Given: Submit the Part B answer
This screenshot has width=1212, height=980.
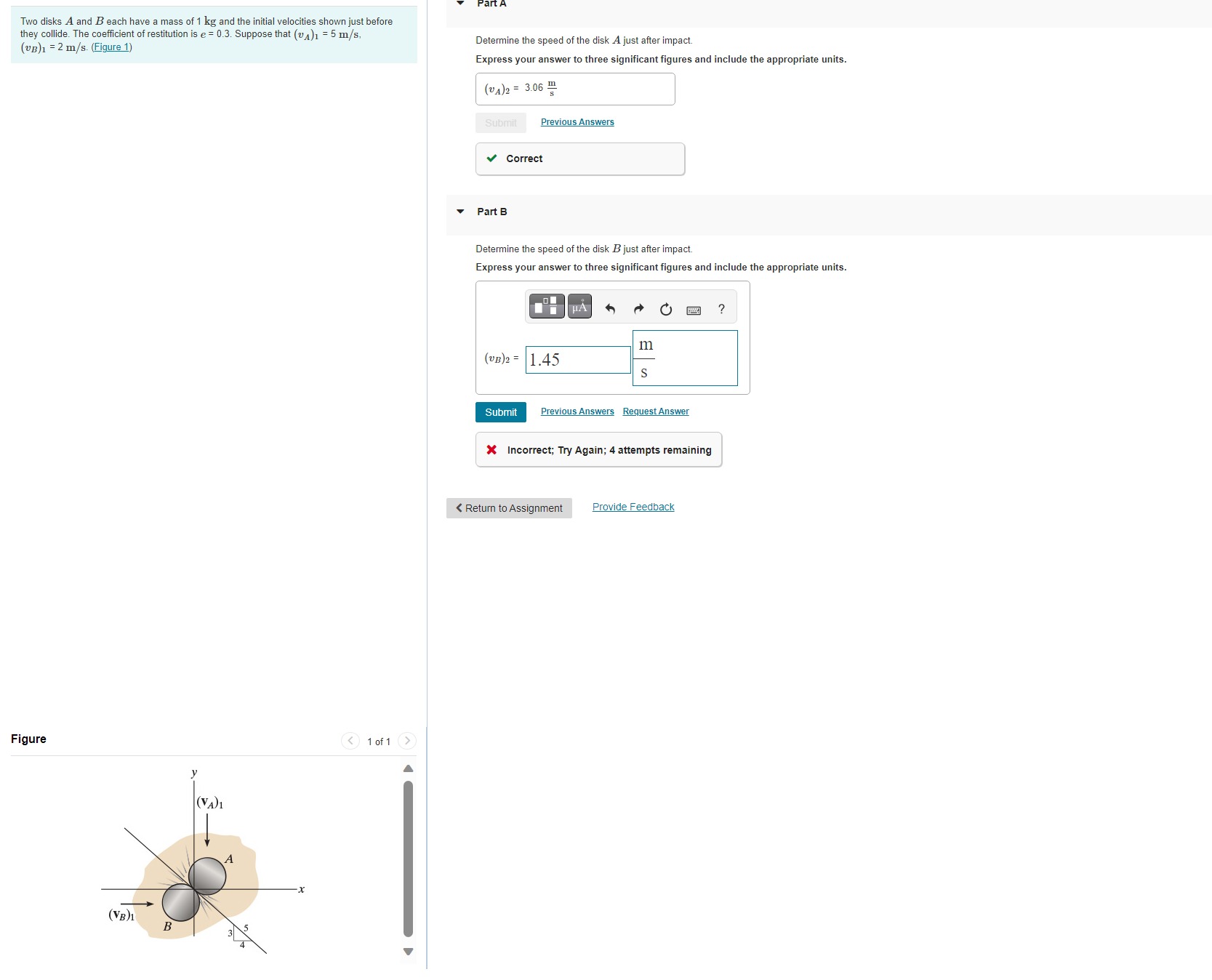Looking at the screenshot, I should point(500,411).
